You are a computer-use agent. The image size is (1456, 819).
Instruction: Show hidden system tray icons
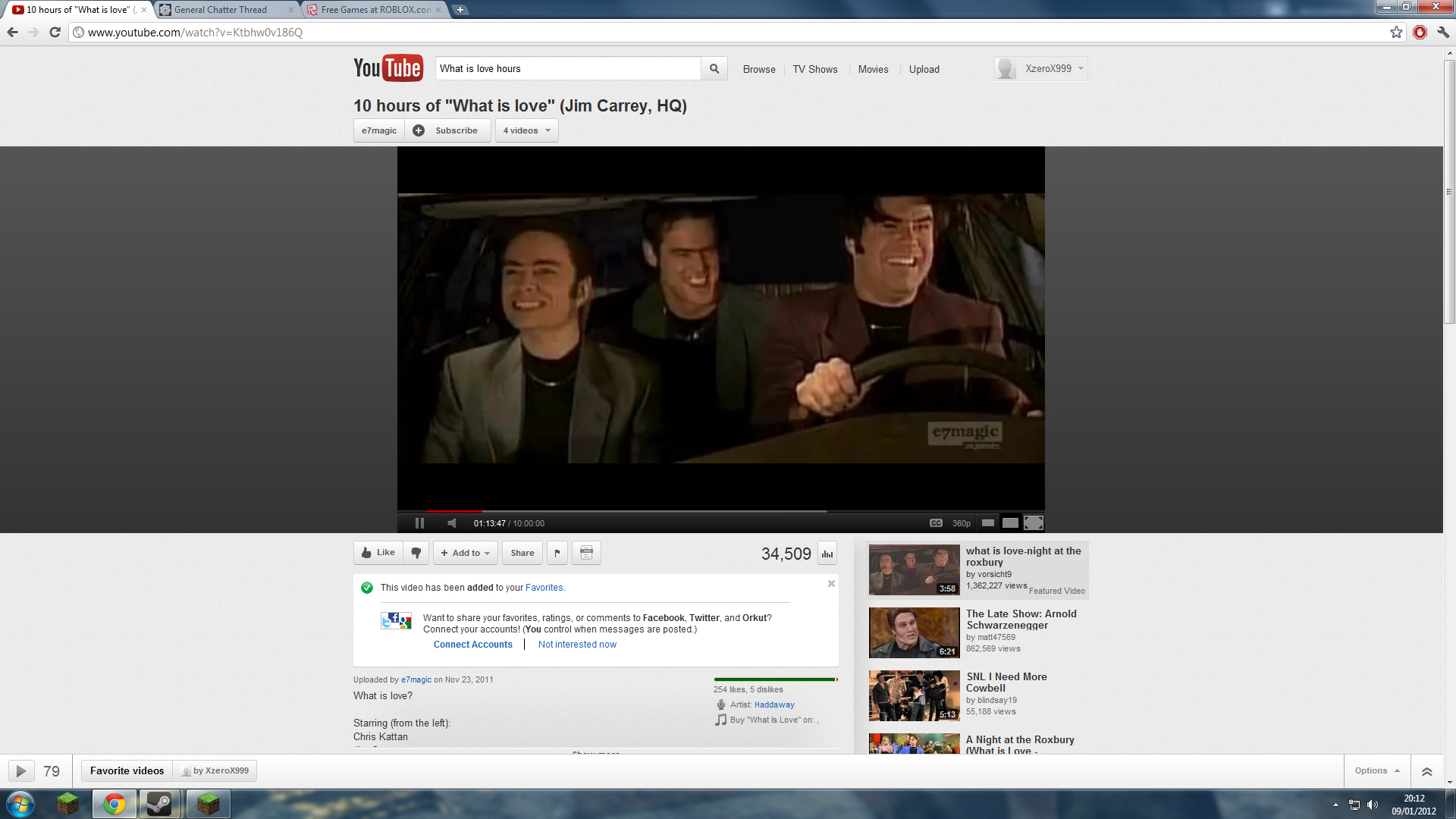click(1335, 805)
